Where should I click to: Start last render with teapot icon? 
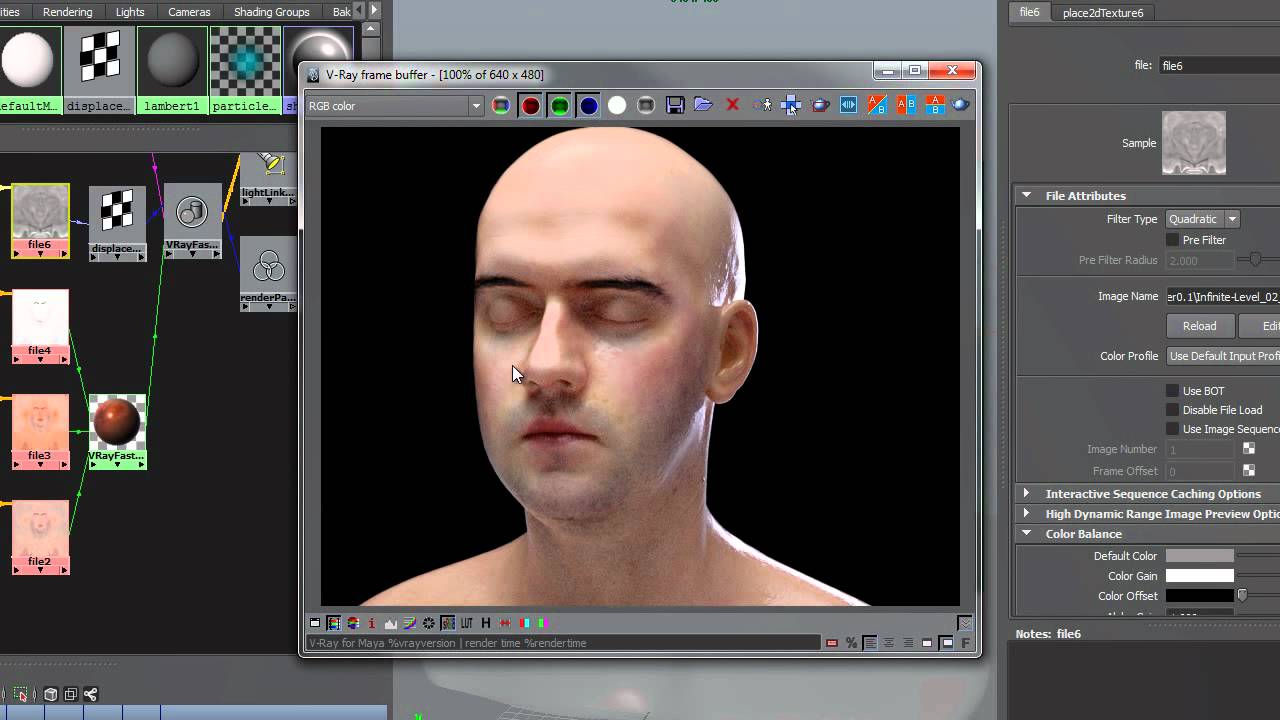(820, 105)
